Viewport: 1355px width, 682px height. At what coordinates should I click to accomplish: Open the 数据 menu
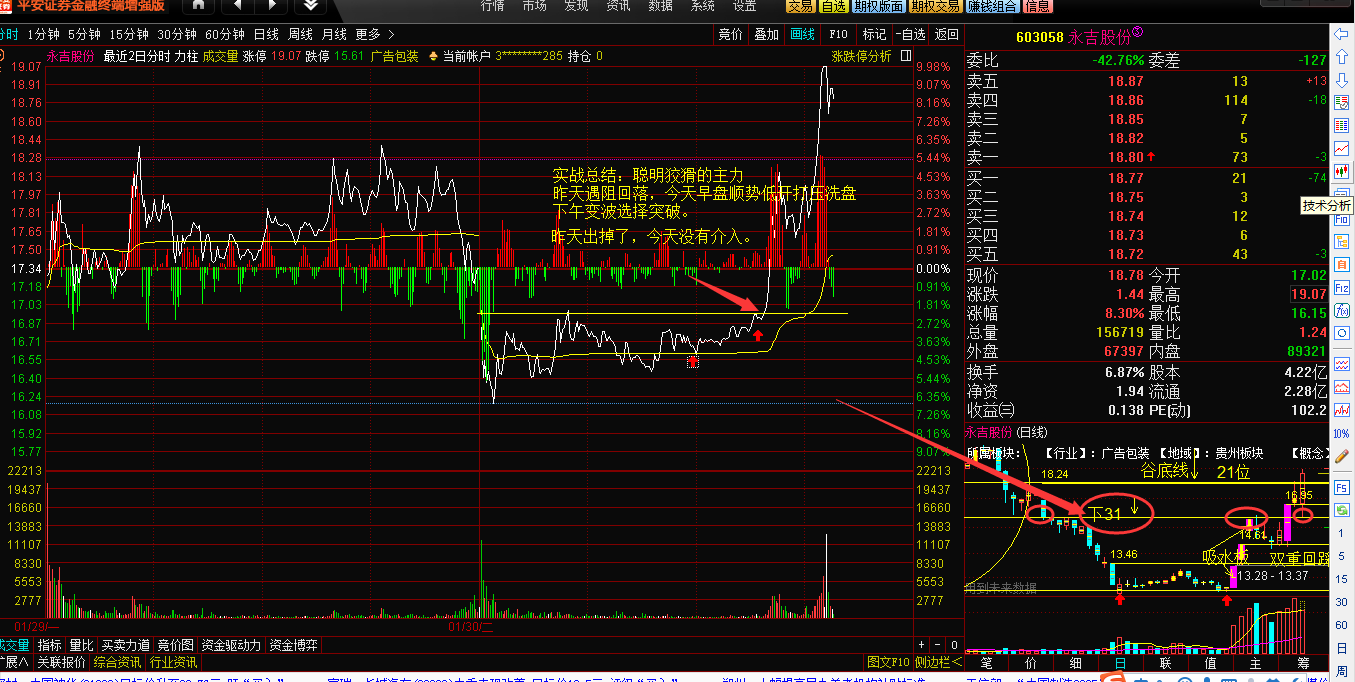660,6
